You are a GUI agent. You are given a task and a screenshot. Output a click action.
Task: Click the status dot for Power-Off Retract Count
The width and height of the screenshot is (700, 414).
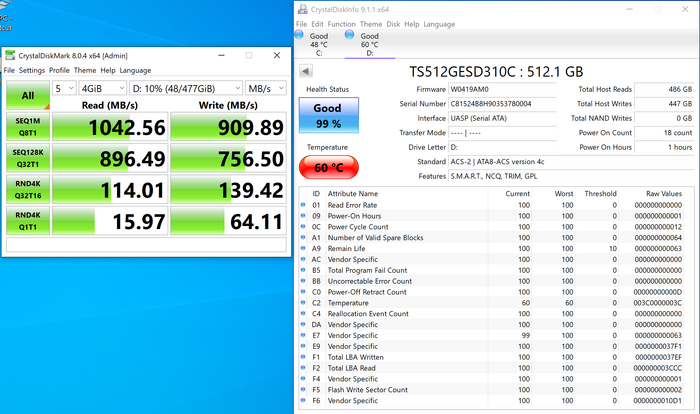[x=303, y=292]
